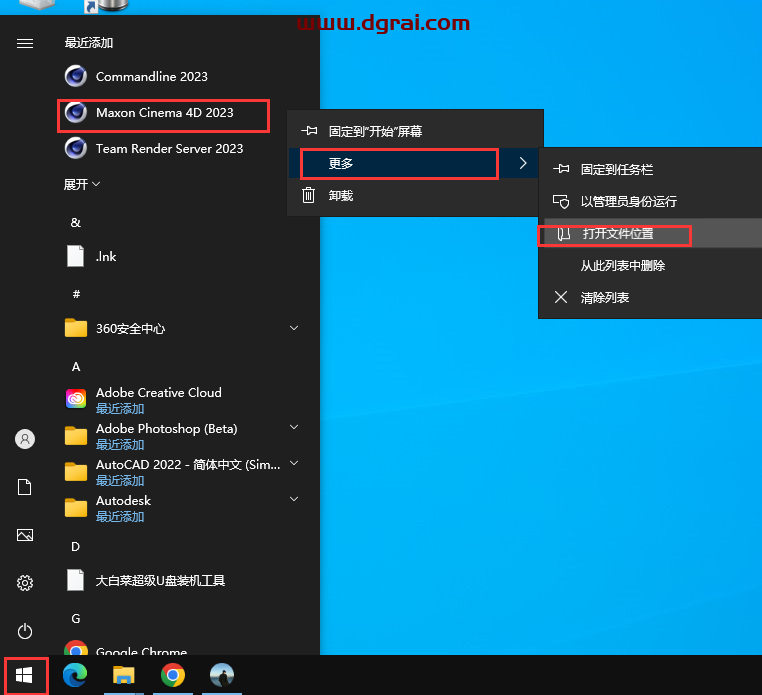Click the Maxon Cinema 4D 2023 icon
This screenshot has width=762, height=695.
pyautogui.click(x=76, y=112)
